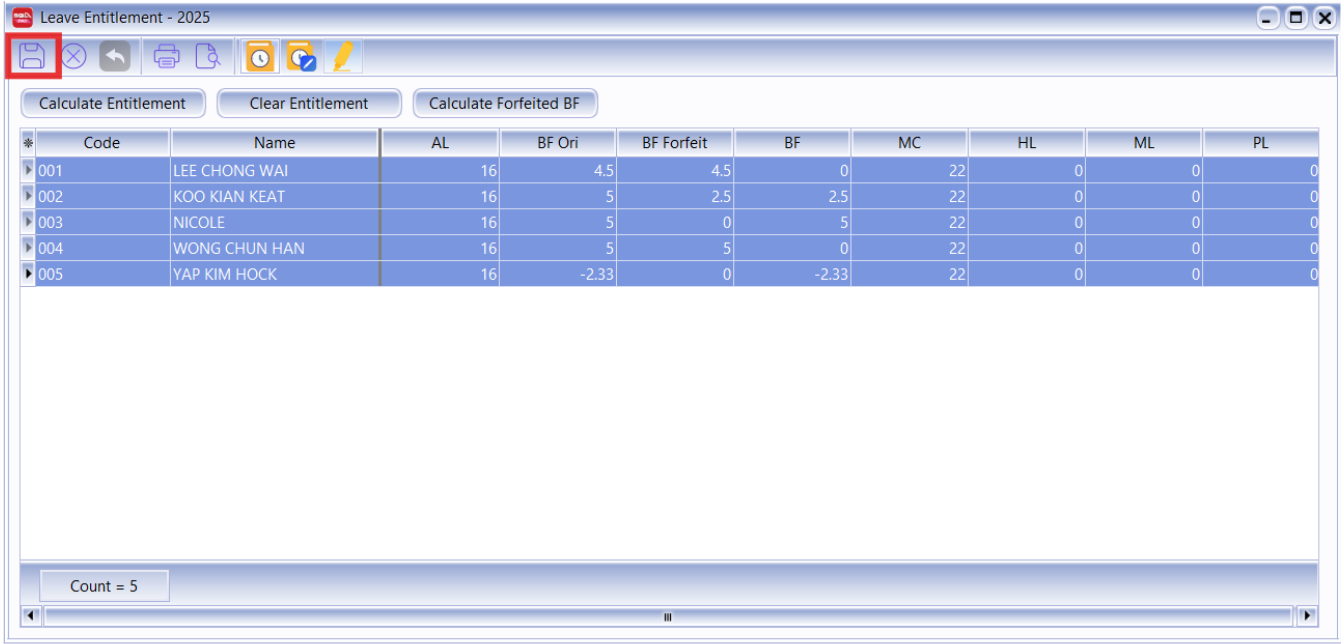The image size is (1341, 644).
Task: Click the Clear Entitlement button
Action: 309,103
